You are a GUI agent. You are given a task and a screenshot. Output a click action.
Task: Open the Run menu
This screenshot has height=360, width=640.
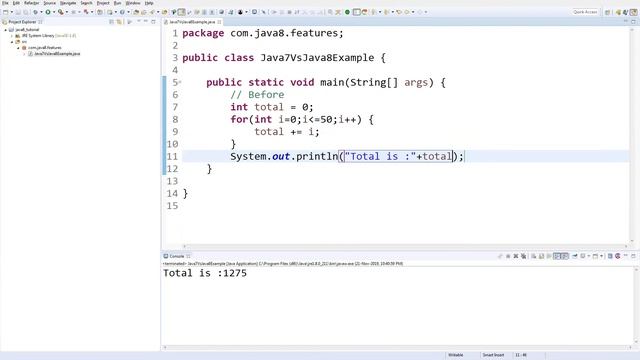pos(118,3)
